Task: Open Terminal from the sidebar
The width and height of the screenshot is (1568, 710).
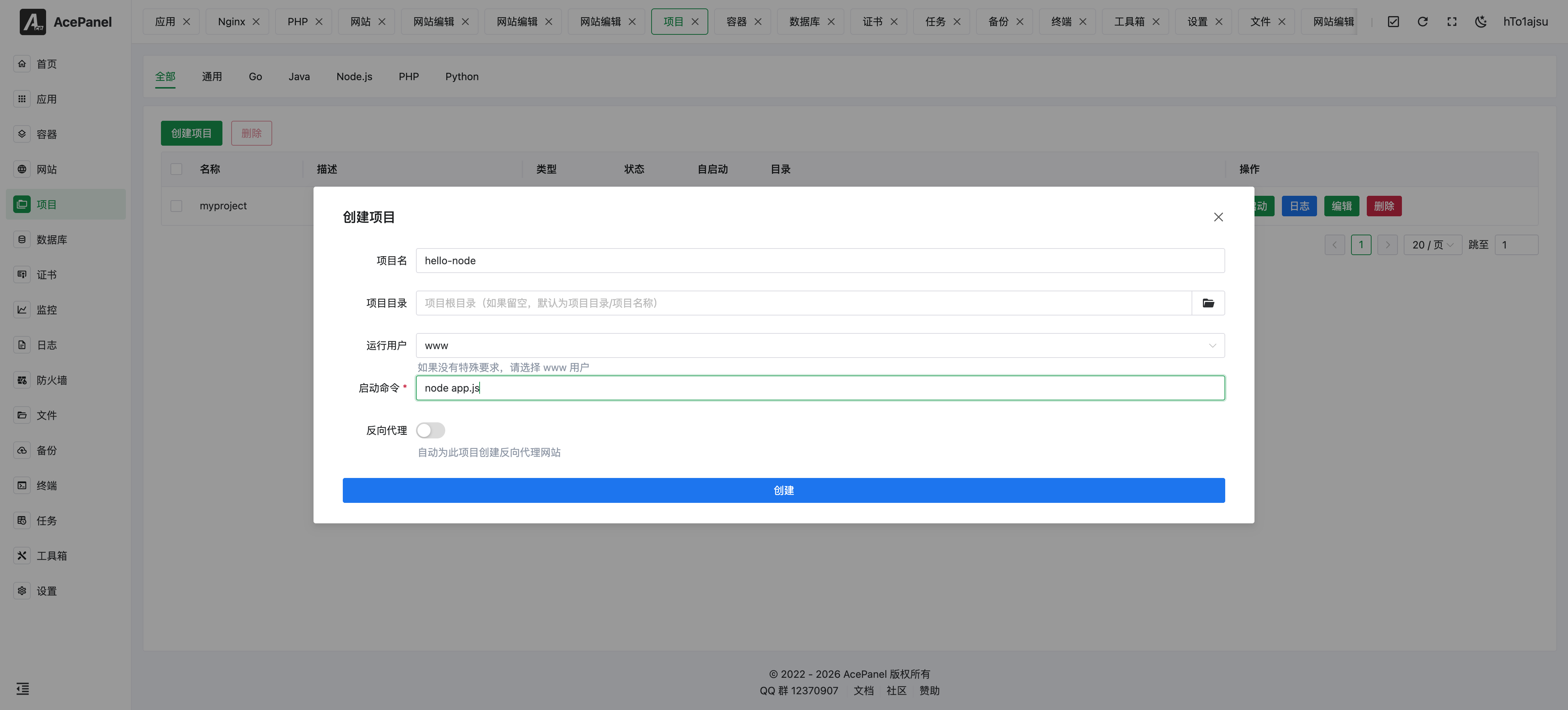Action: tap(46, 485)
